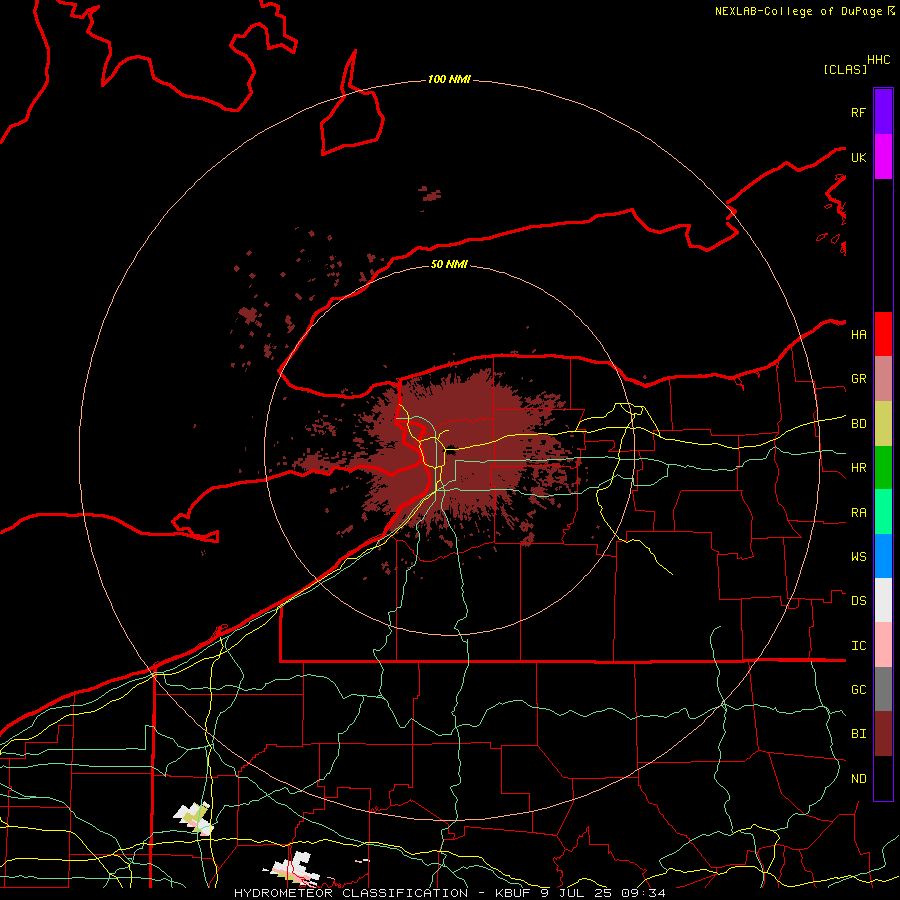This screenshot has height=900, width=900.
Task: Click the BD yellow legend swatch
Action: 883,424
